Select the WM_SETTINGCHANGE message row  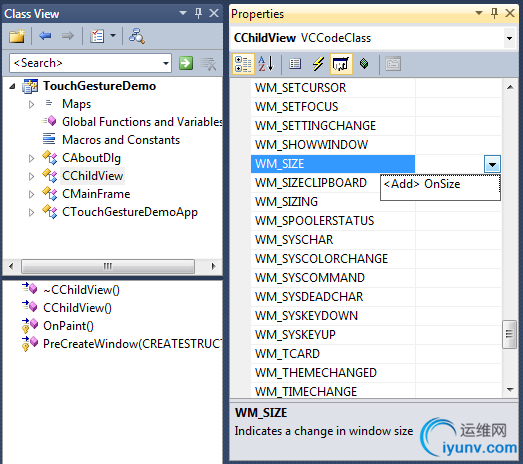tap(376, 126)
